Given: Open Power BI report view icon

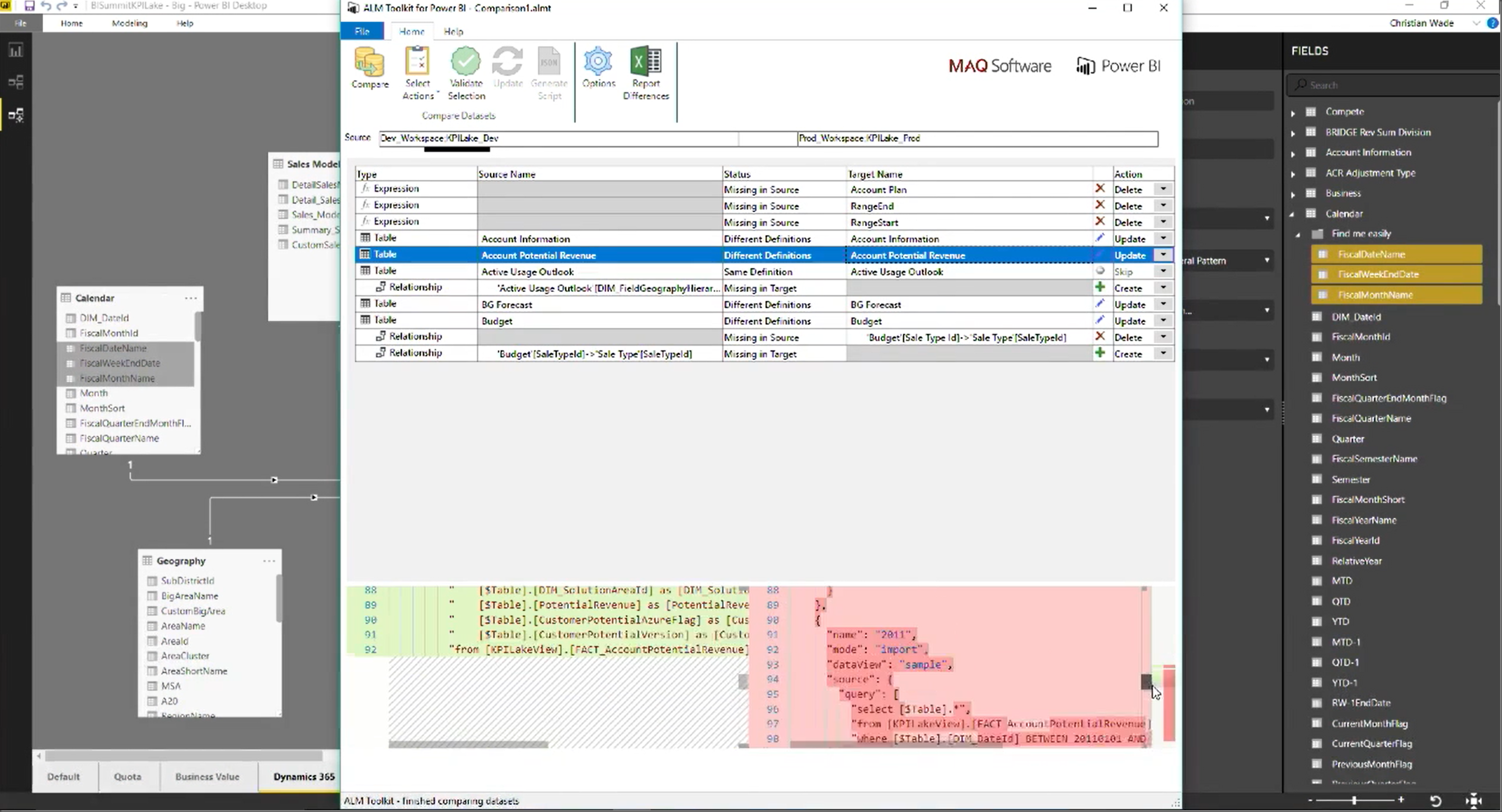Looking at the screenshot, I should 16,51.
